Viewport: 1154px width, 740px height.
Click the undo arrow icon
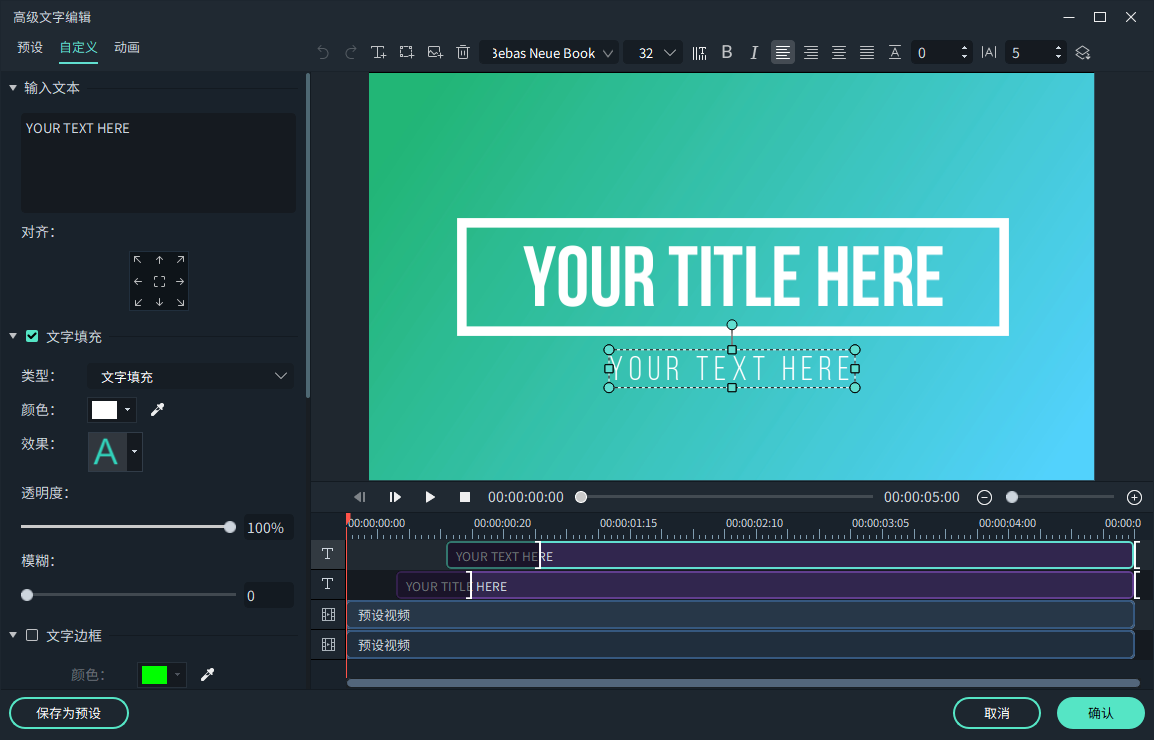[x=322, y=53]
